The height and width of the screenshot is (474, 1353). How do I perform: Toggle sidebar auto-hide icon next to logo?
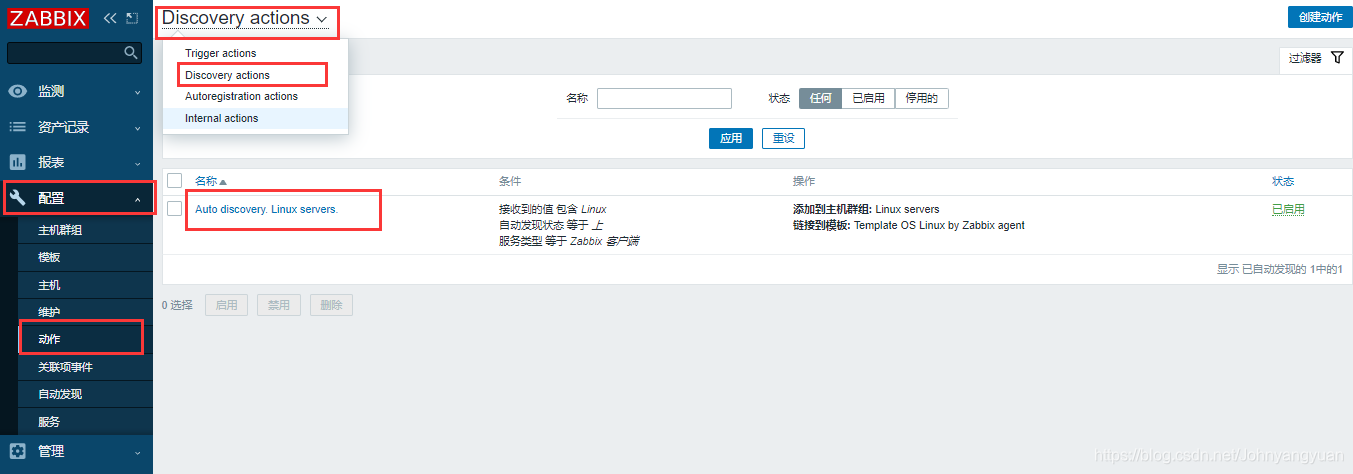[x=132, y=18]
